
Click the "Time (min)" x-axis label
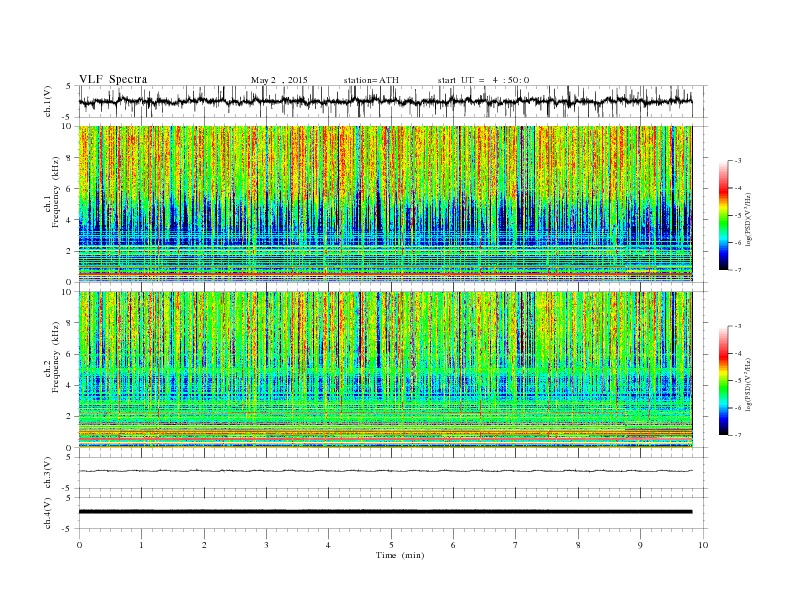point(400,555)
